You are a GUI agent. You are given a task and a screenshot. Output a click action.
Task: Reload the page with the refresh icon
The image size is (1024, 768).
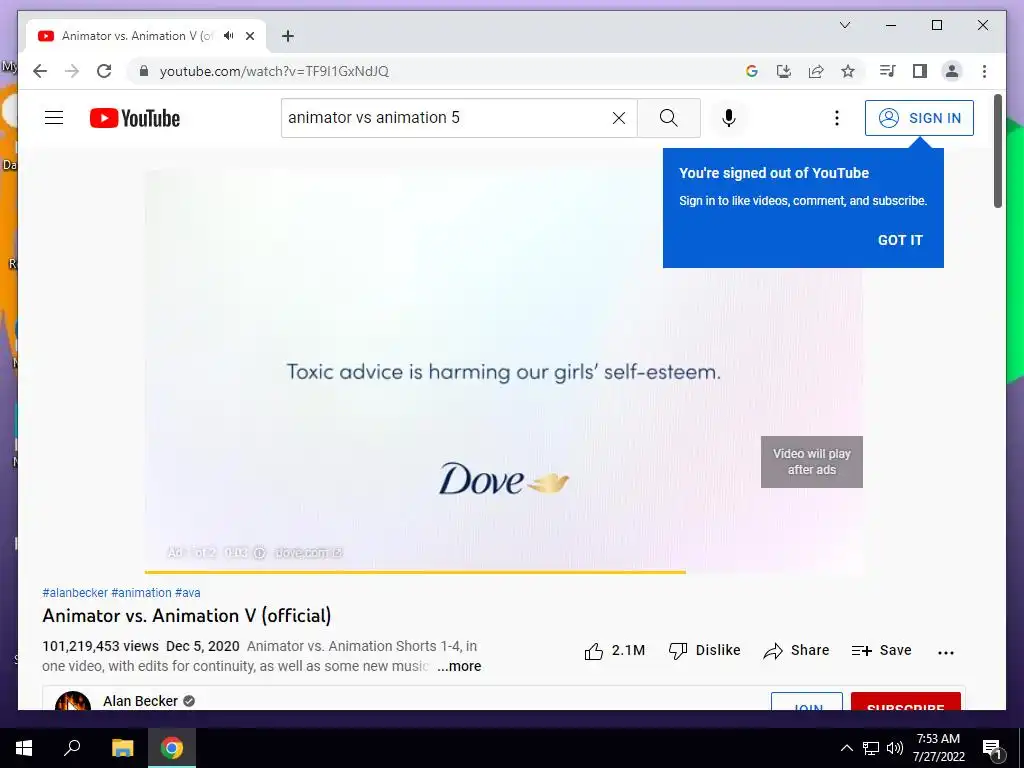[x=104, y=71]
